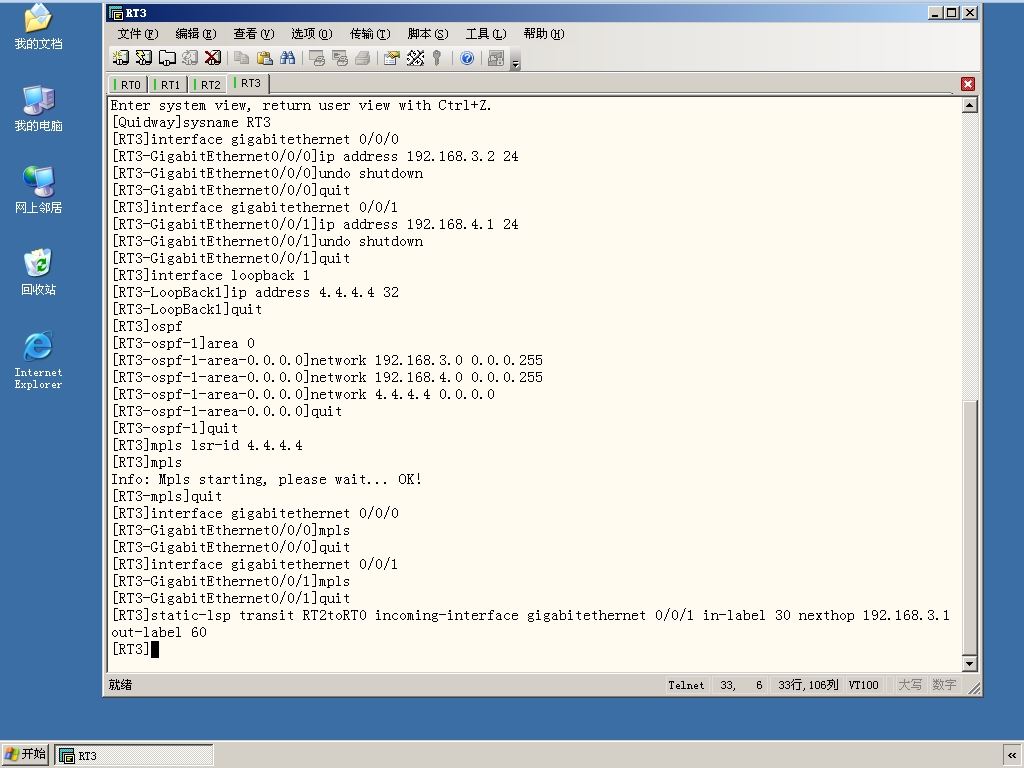Click the grayed Reconnect toolbar icon
Viewport: 1024px width, 768px height.
coord(190,58)
